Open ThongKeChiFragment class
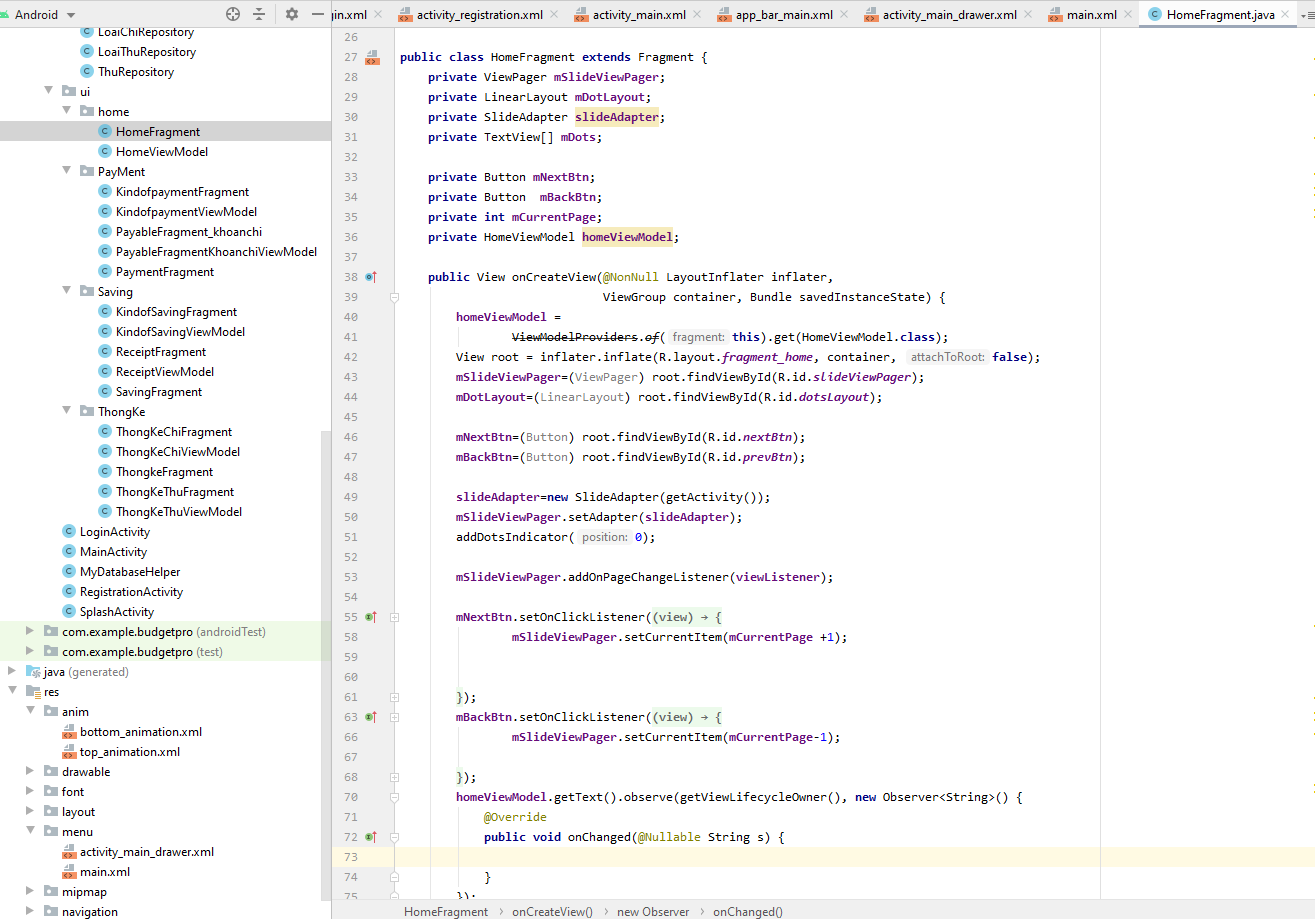The height and width of the screenshot is (919, 1315). pyautogui.click(x=174, y=431)
